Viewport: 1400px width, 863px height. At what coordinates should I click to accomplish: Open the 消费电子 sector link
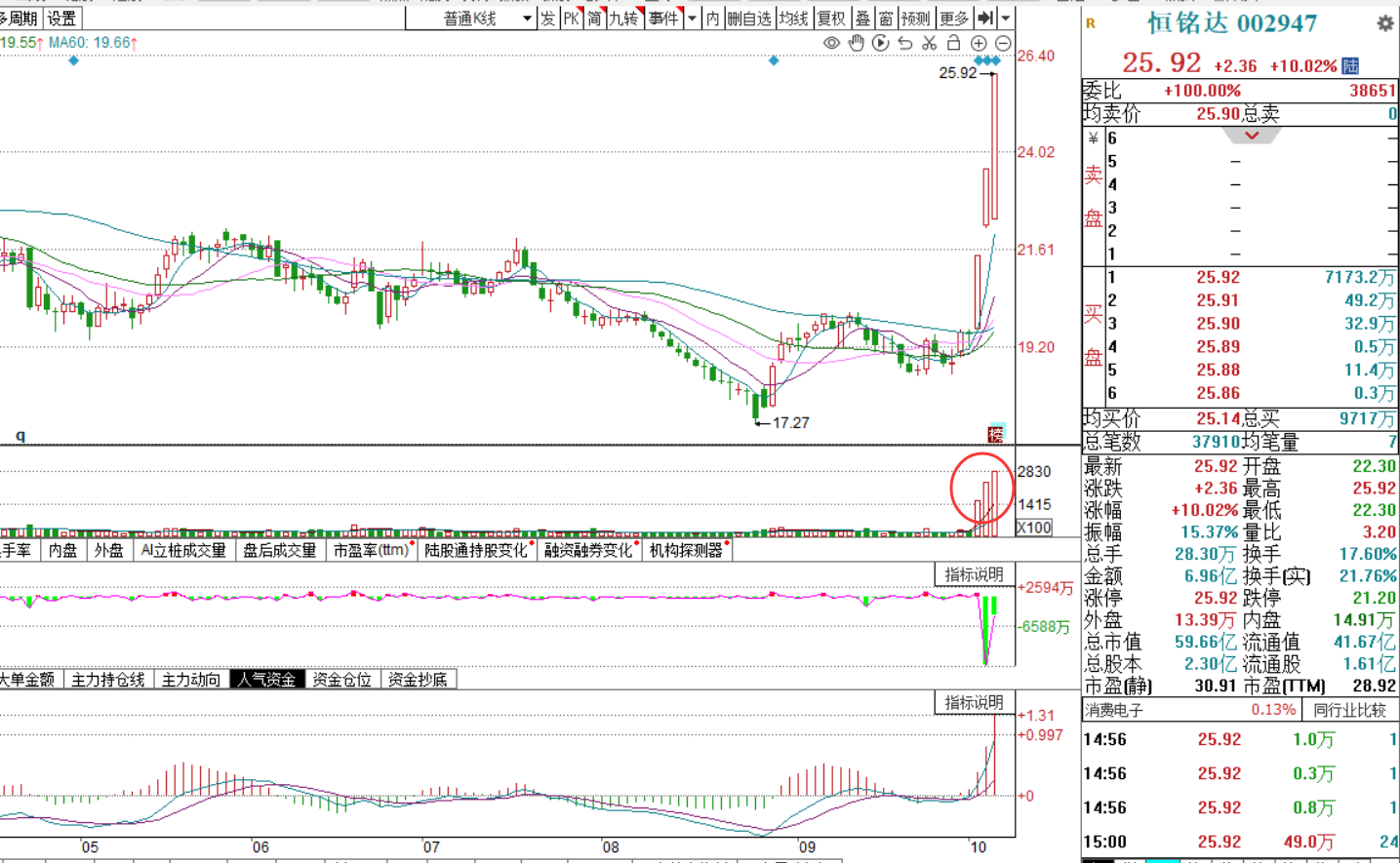coord(1114,711)
